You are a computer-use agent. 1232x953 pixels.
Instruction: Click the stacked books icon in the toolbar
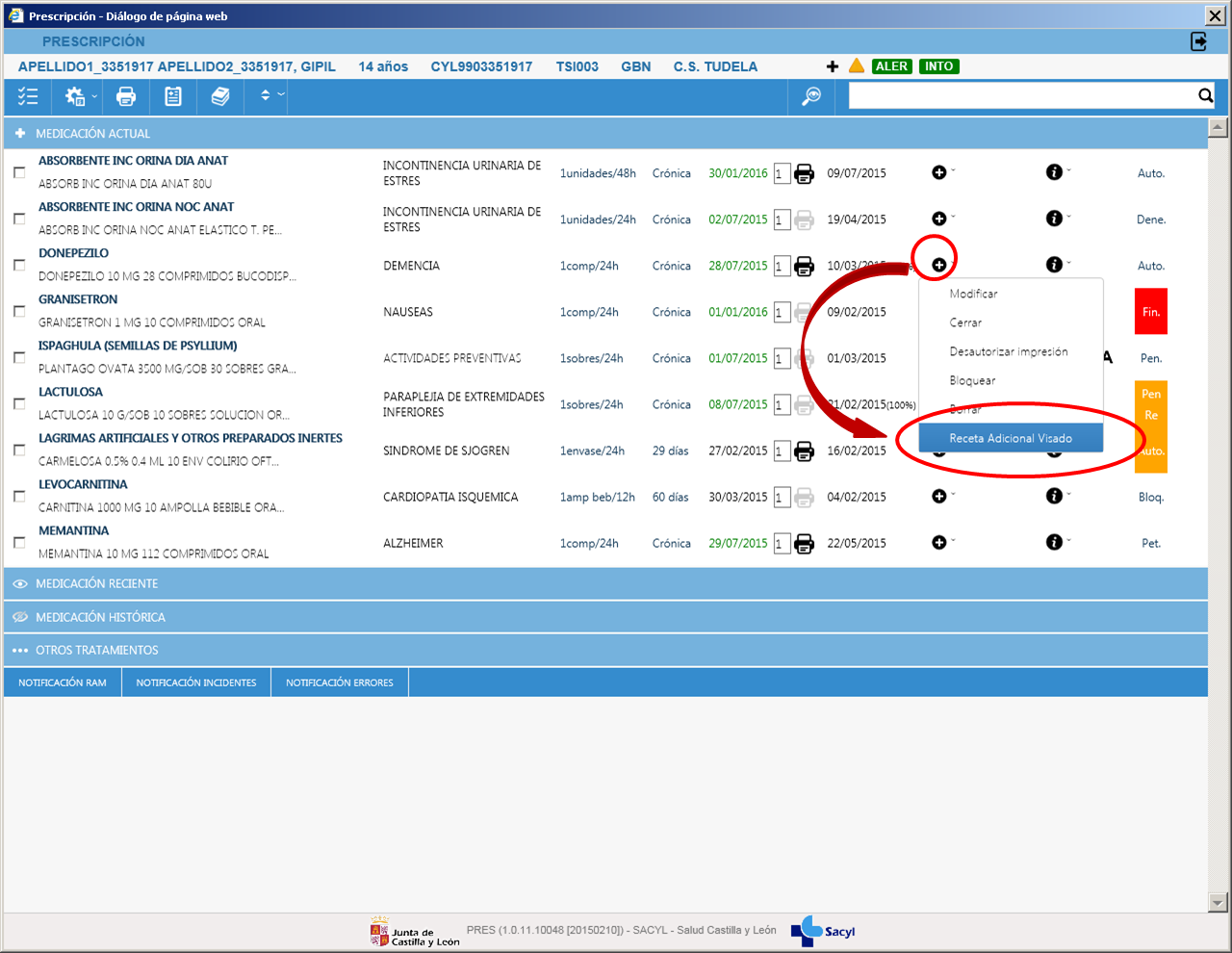pos(220,96)
